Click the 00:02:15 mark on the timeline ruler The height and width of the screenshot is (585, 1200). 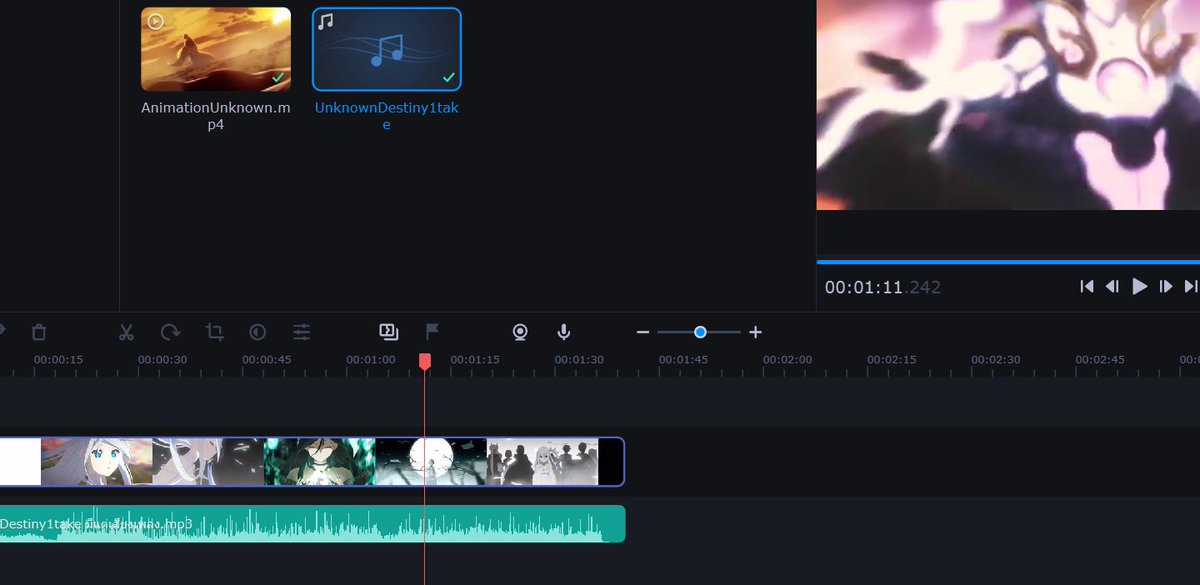click(891, 360)
